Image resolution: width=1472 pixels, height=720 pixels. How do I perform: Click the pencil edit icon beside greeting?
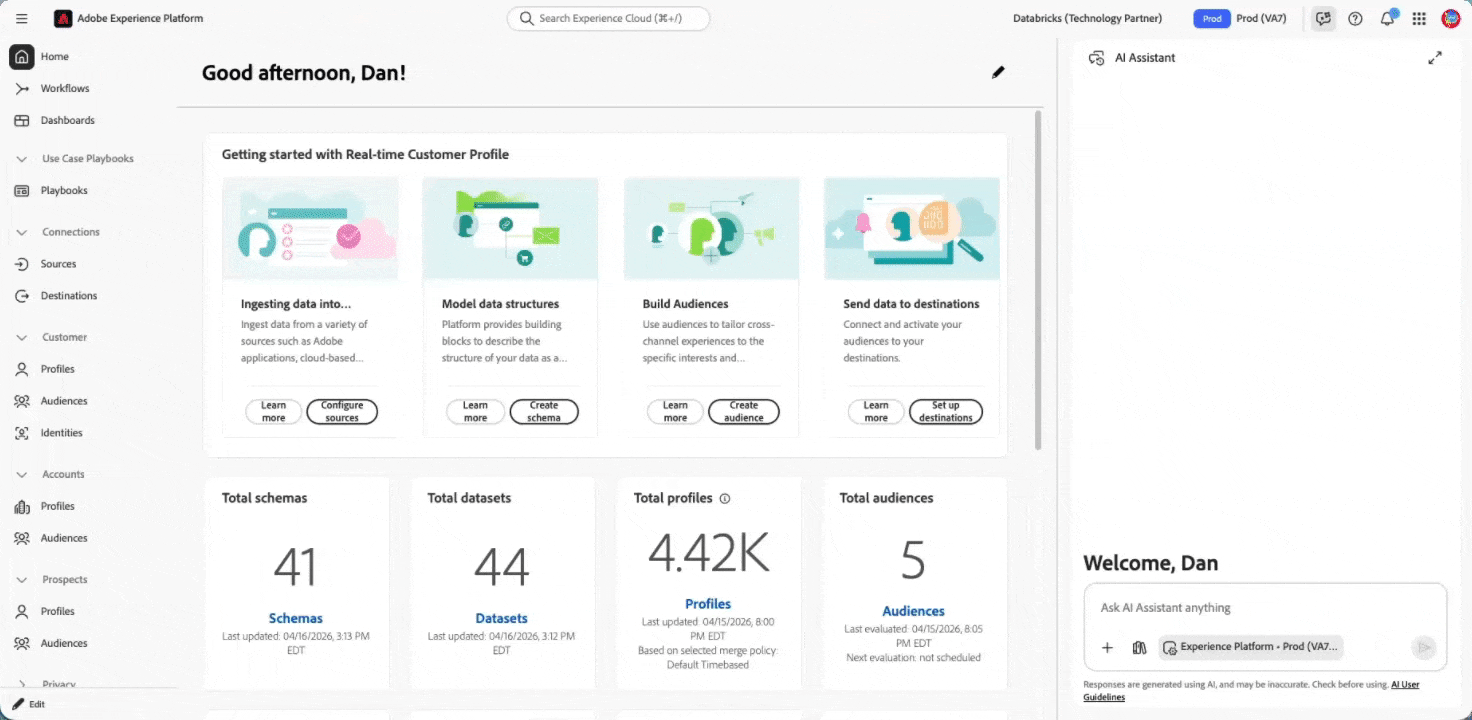998,72
